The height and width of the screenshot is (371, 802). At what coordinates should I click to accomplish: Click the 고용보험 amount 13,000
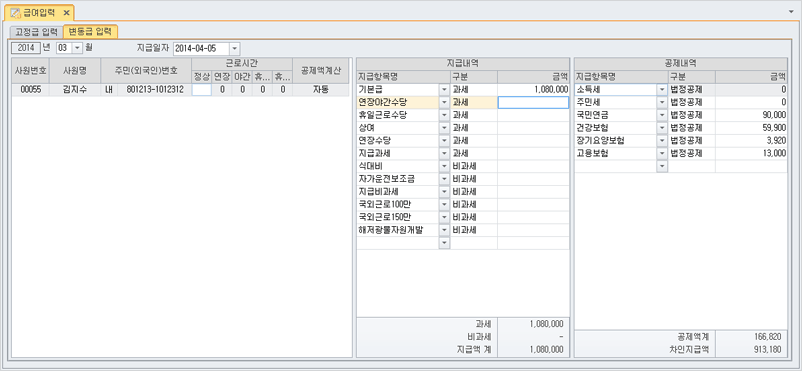click(751, 154)
